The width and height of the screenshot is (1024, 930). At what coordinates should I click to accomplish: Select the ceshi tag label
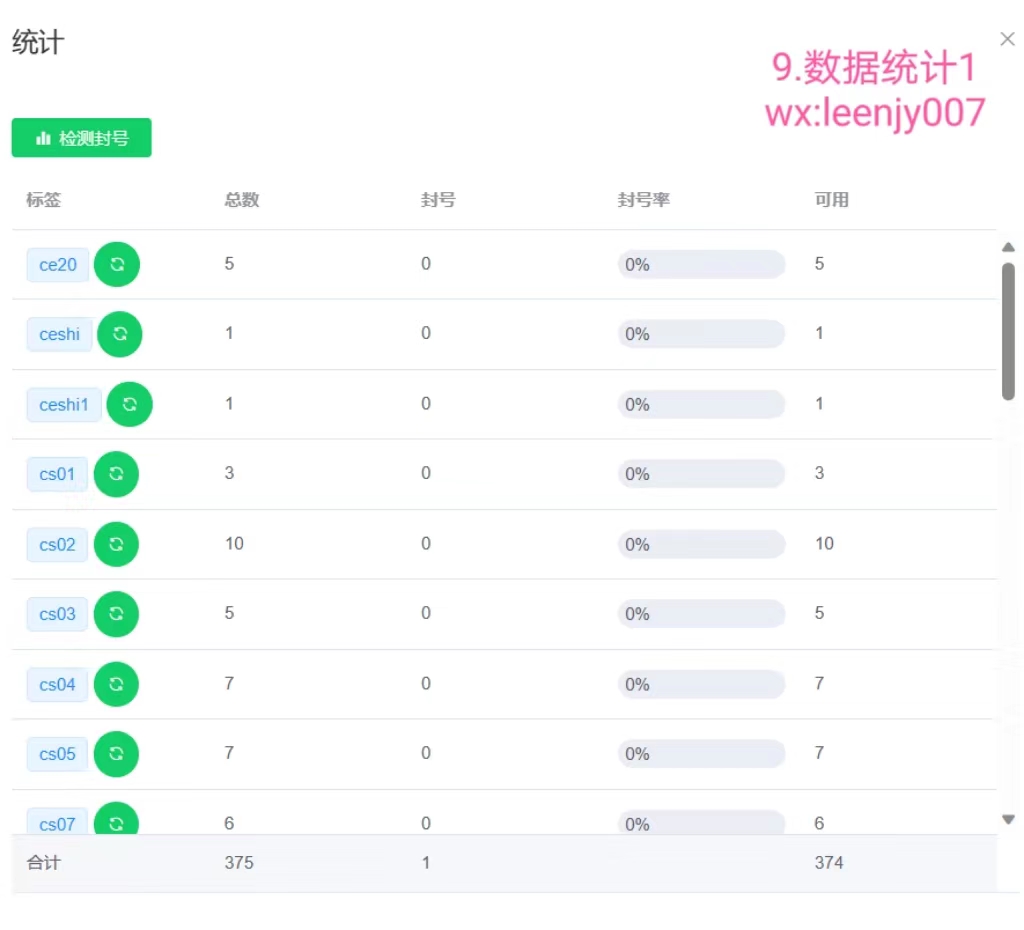click(59, 334)
